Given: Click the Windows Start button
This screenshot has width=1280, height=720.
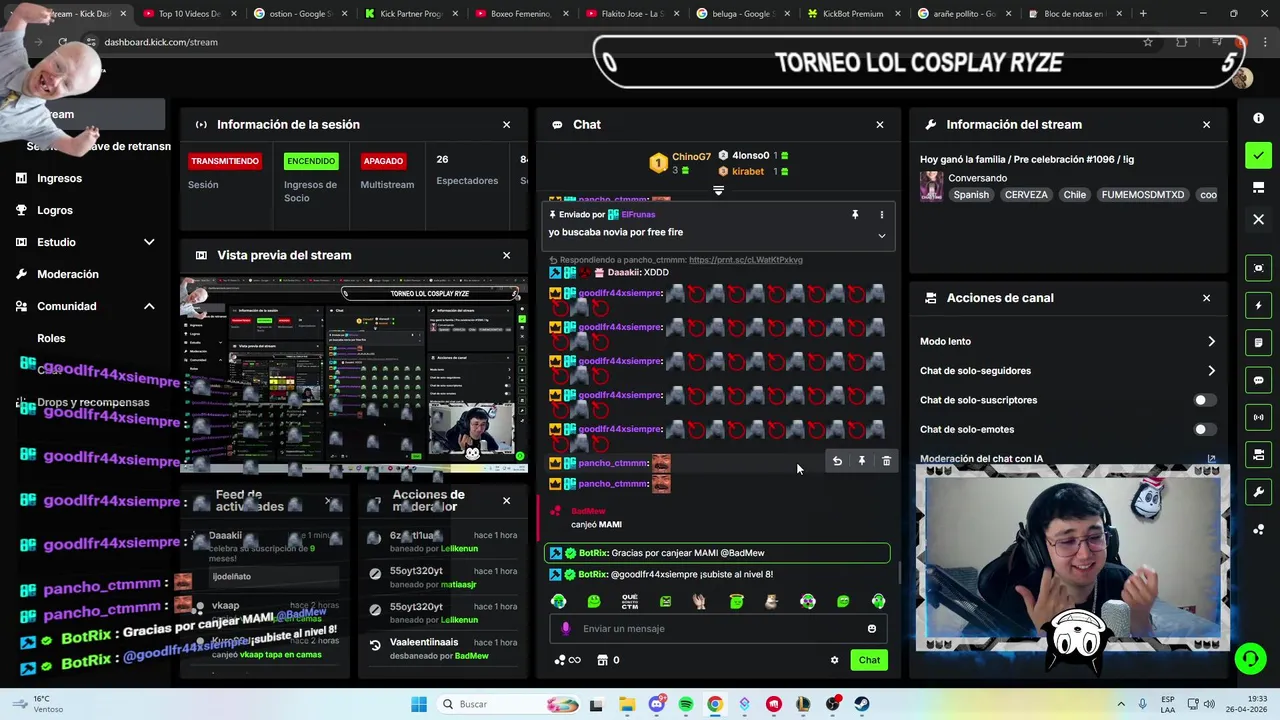Looking at the screenshot, I should [419, 704].
